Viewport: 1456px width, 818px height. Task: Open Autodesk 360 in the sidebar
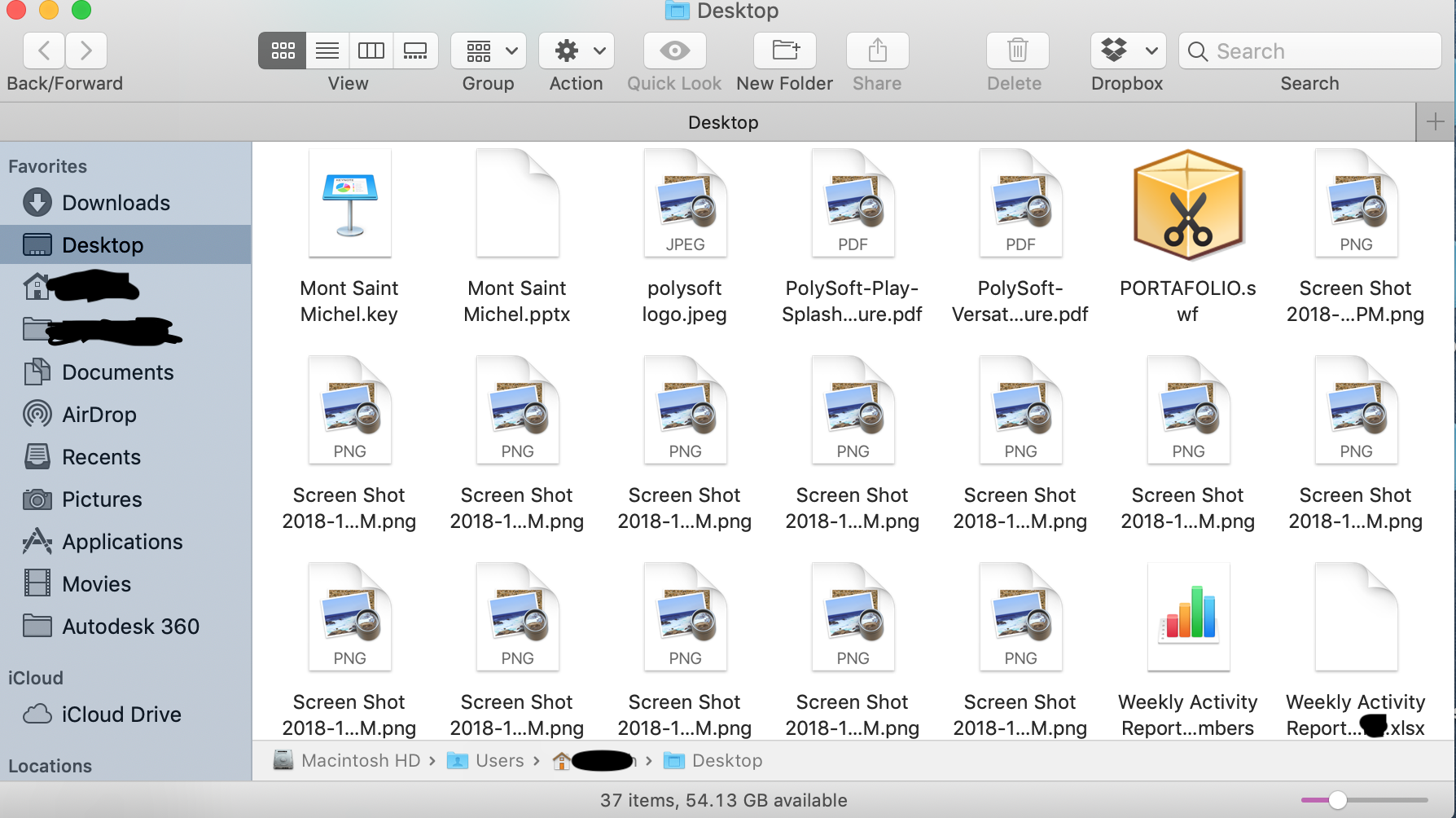pos(125,626)
